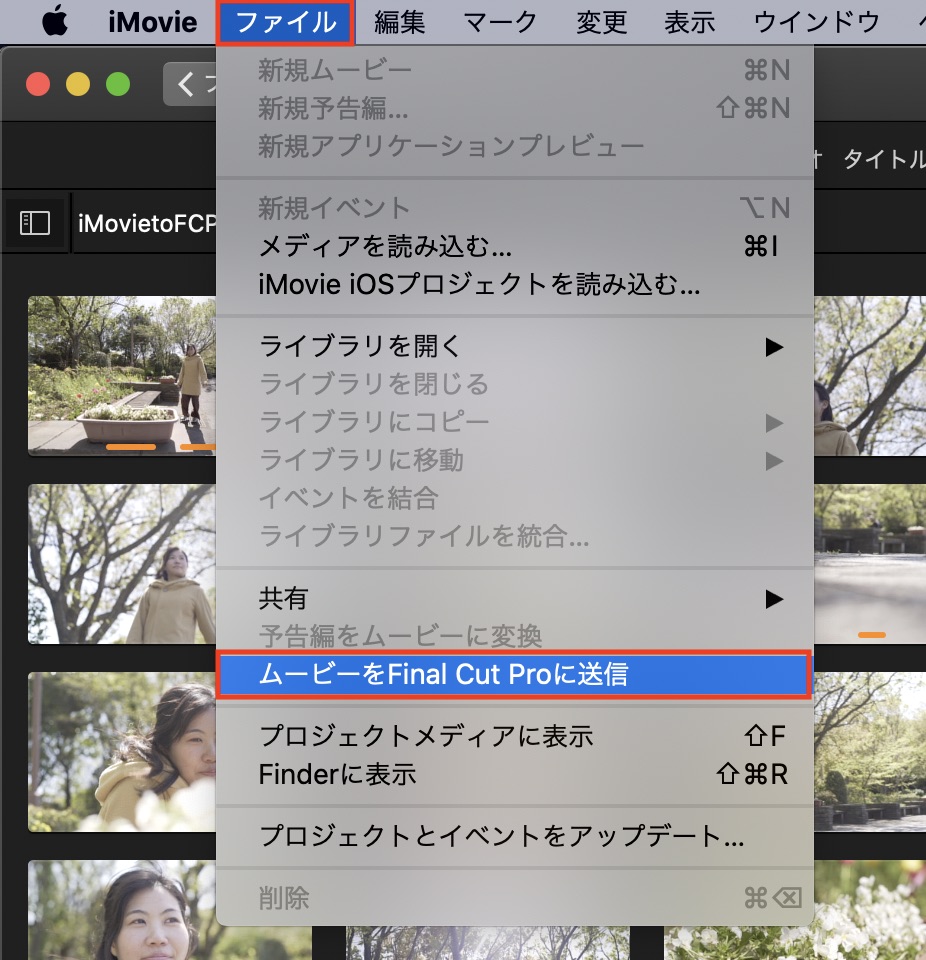Choose ムービーをFinal Cut Proに送信
Image resolution: width=926 pixels, height=960 pixels.
514,674
